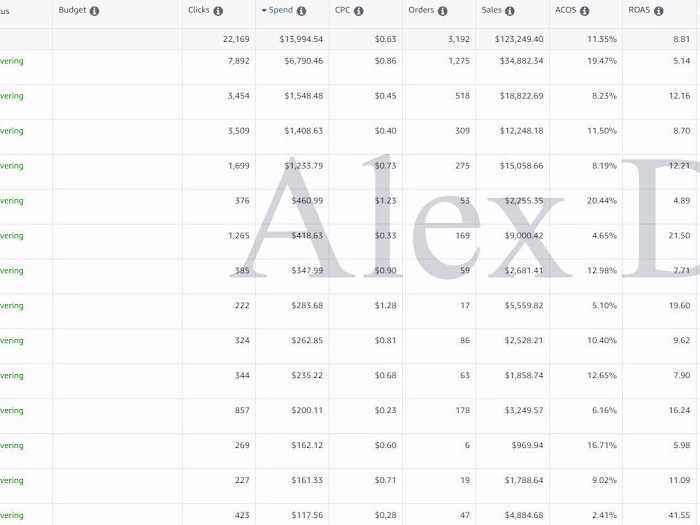Image resolution: width=700 pixels, height=525 pixels.
Task: Select the sales cell $5,559.82
Action: click(524, 306)
